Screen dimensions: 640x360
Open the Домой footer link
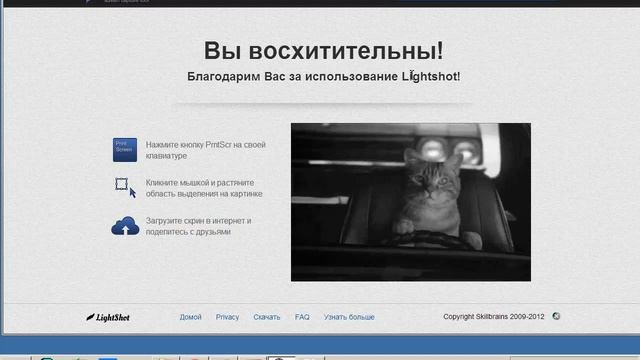coord(191,317)
